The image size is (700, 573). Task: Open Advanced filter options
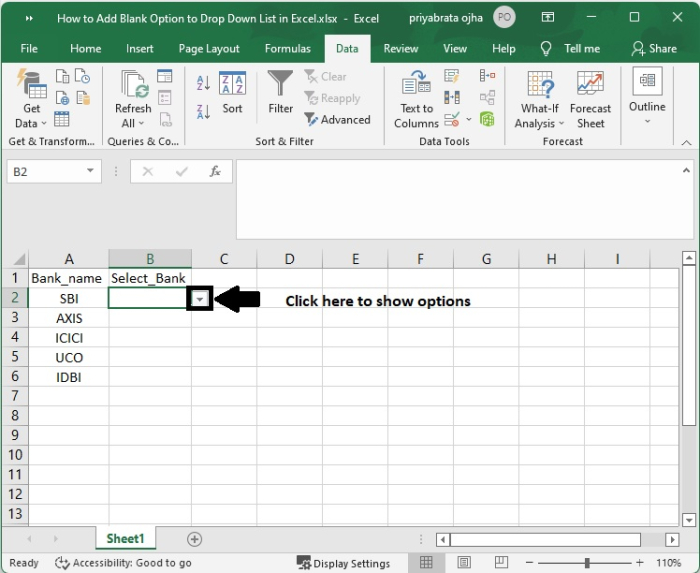point(337,120)
